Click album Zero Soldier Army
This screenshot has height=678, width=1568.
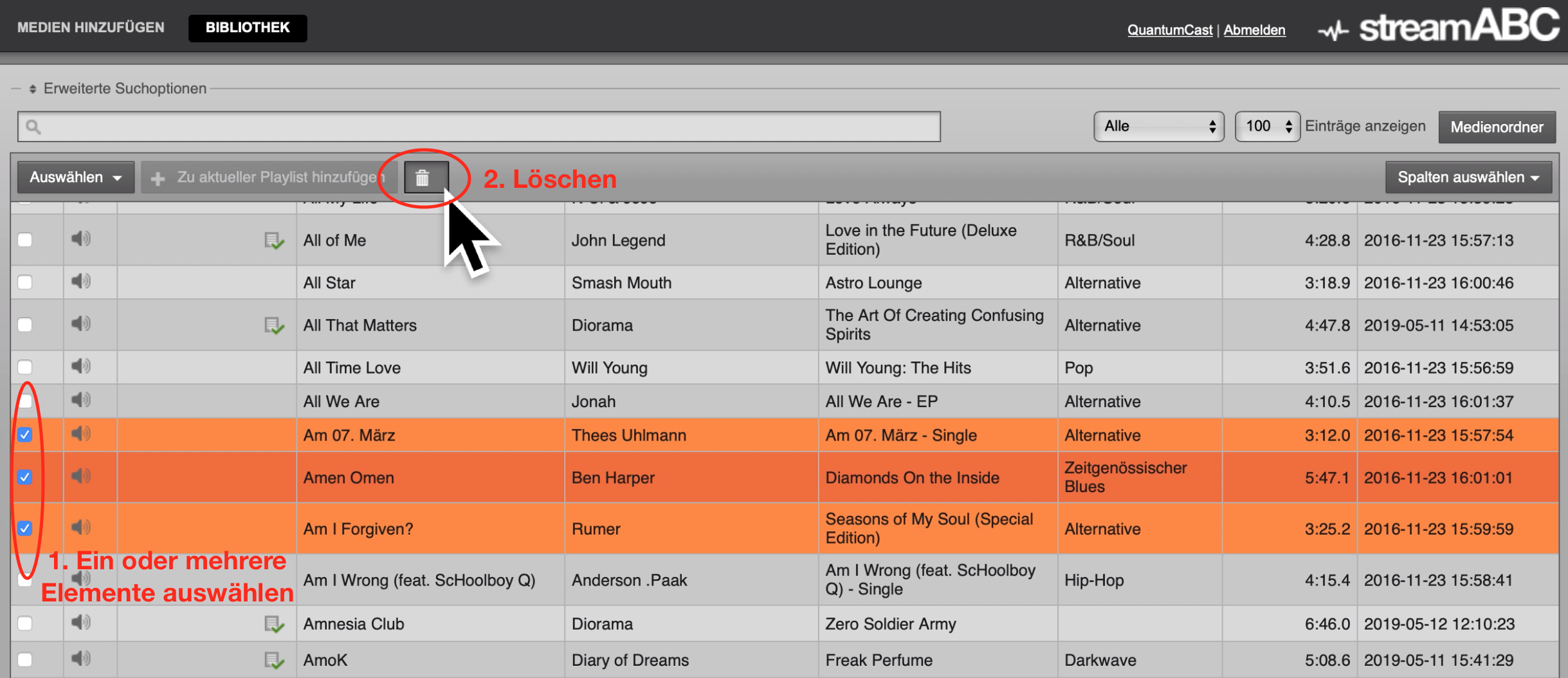point(891,624)
